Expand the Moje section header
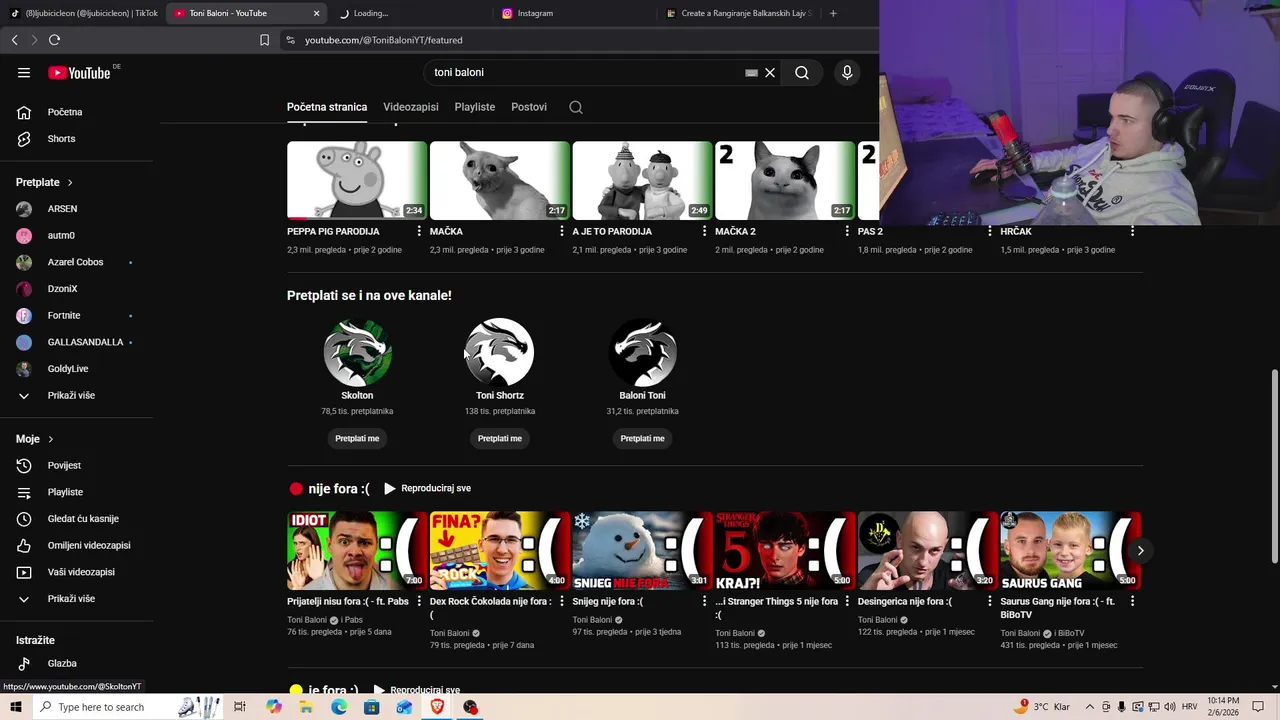This screenshot has height=720, width=1280. click(x=35, y=439)
